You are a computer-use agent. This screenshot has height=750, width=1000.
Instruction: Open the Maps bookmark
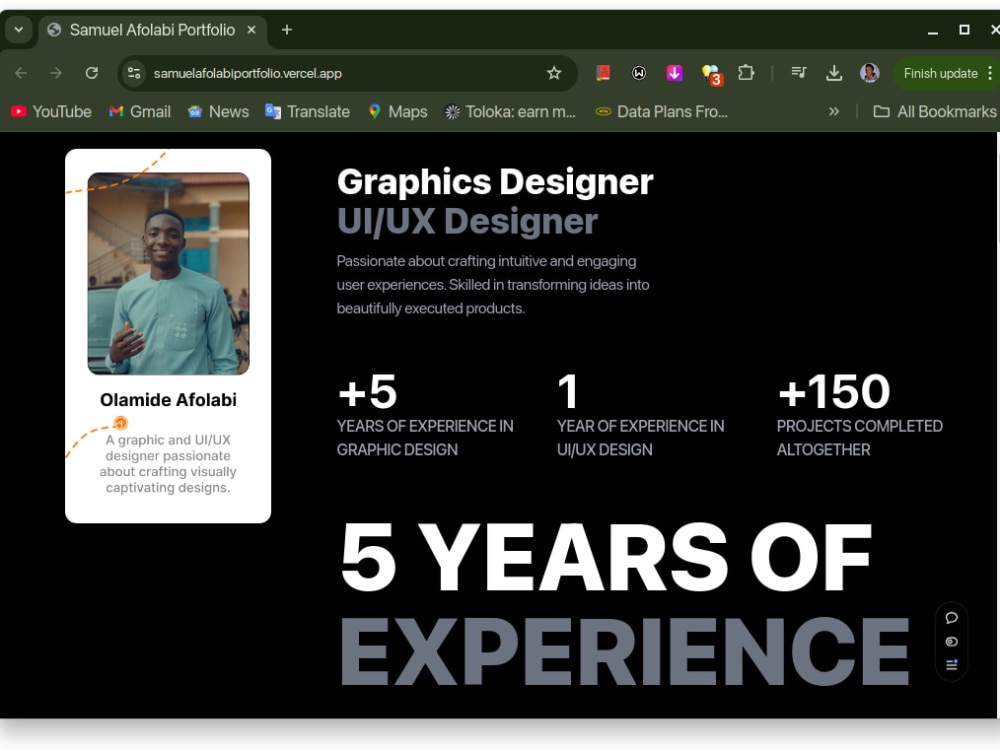point(398,112)
